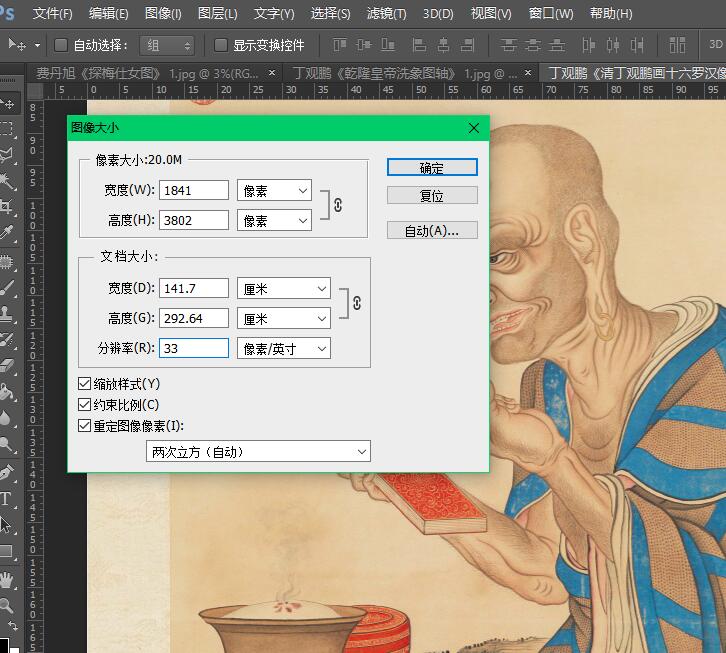Open the pixel width 像素 unit dropdown
This screenshot has width=726, height=653.
pyautogui.click(x=275, y=190)
